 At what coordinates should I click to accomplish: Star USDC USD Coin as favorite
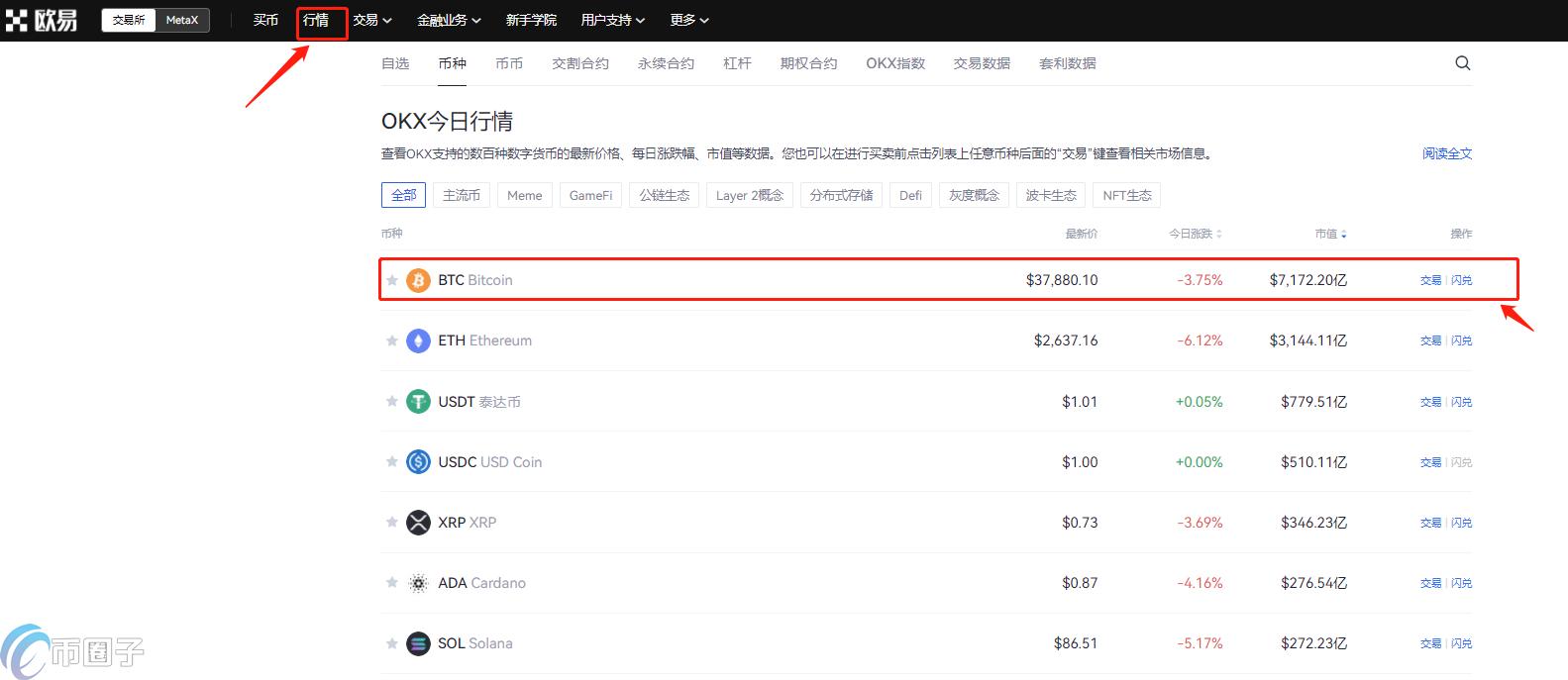tap(392, 461)
